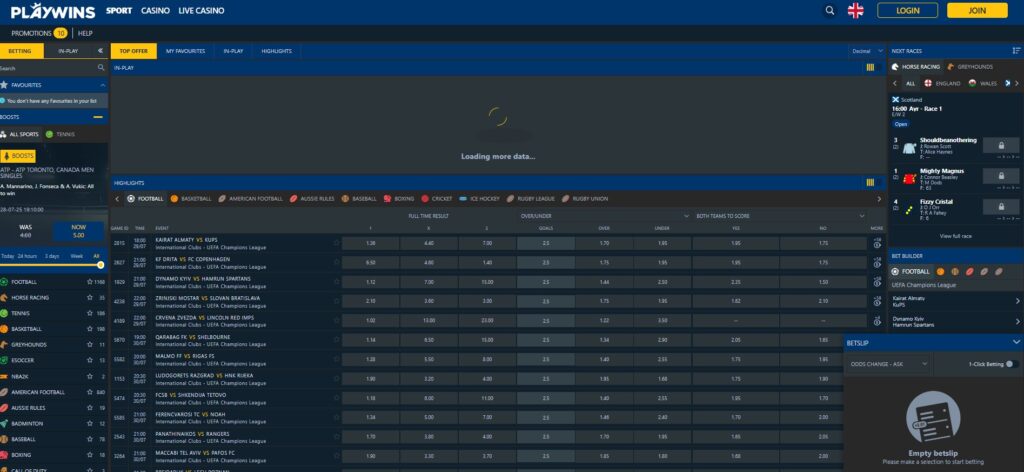Click the locked odds for Mighty Magnus

coord(1000,176)
